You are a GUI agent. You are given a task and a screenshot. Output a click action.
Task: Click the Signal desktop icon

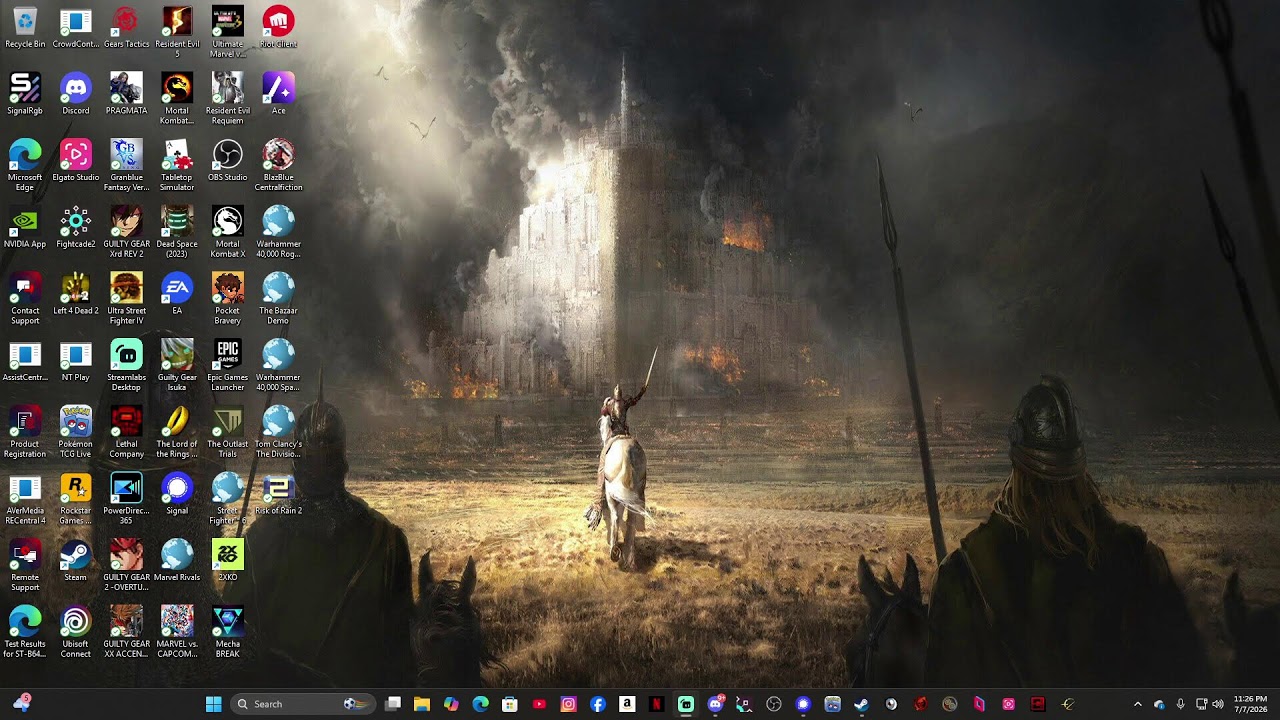pyautogui.click(x=177, y=495)
